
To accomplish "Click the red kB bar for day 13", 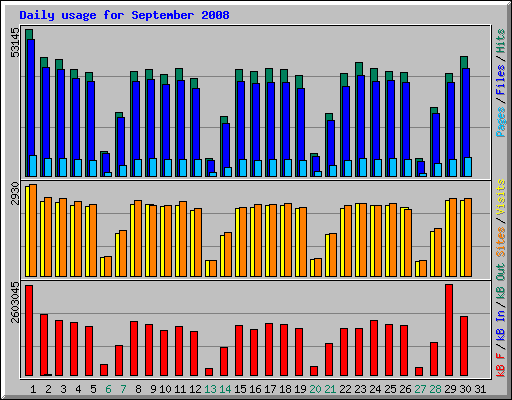I will click(x=209, y=372).
